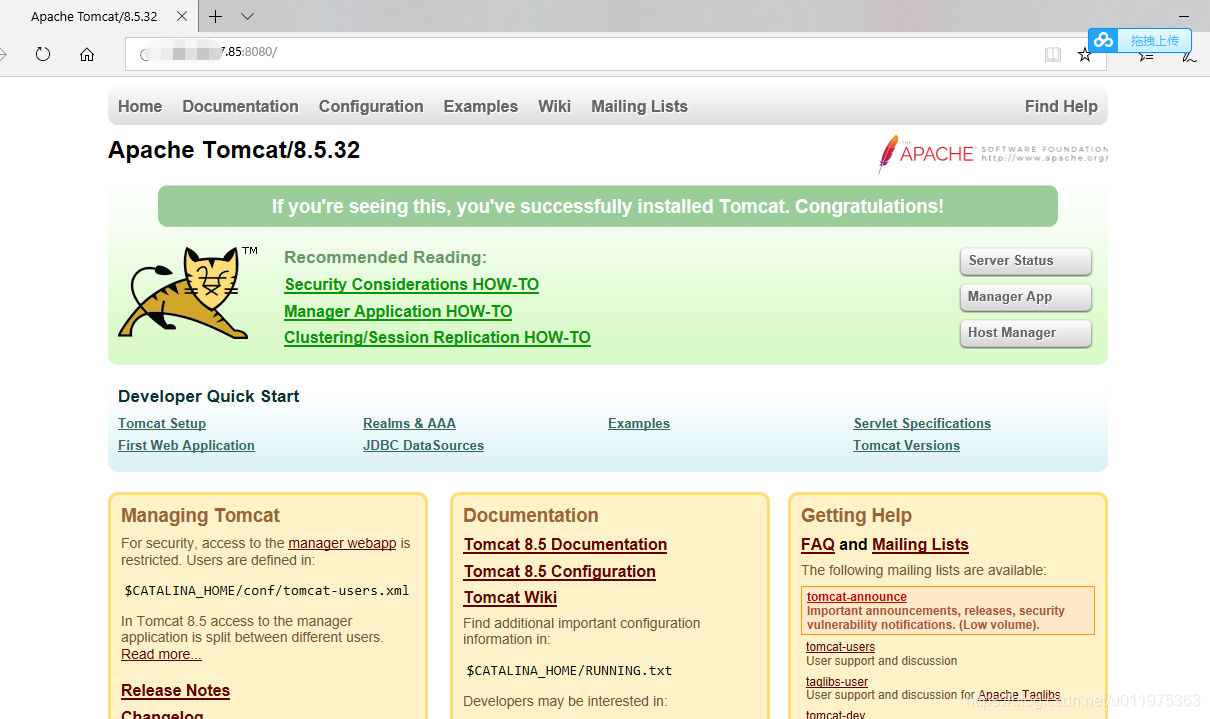Close the Apache Tomcat/8.5.32 tab

click(x=180, y=17)
